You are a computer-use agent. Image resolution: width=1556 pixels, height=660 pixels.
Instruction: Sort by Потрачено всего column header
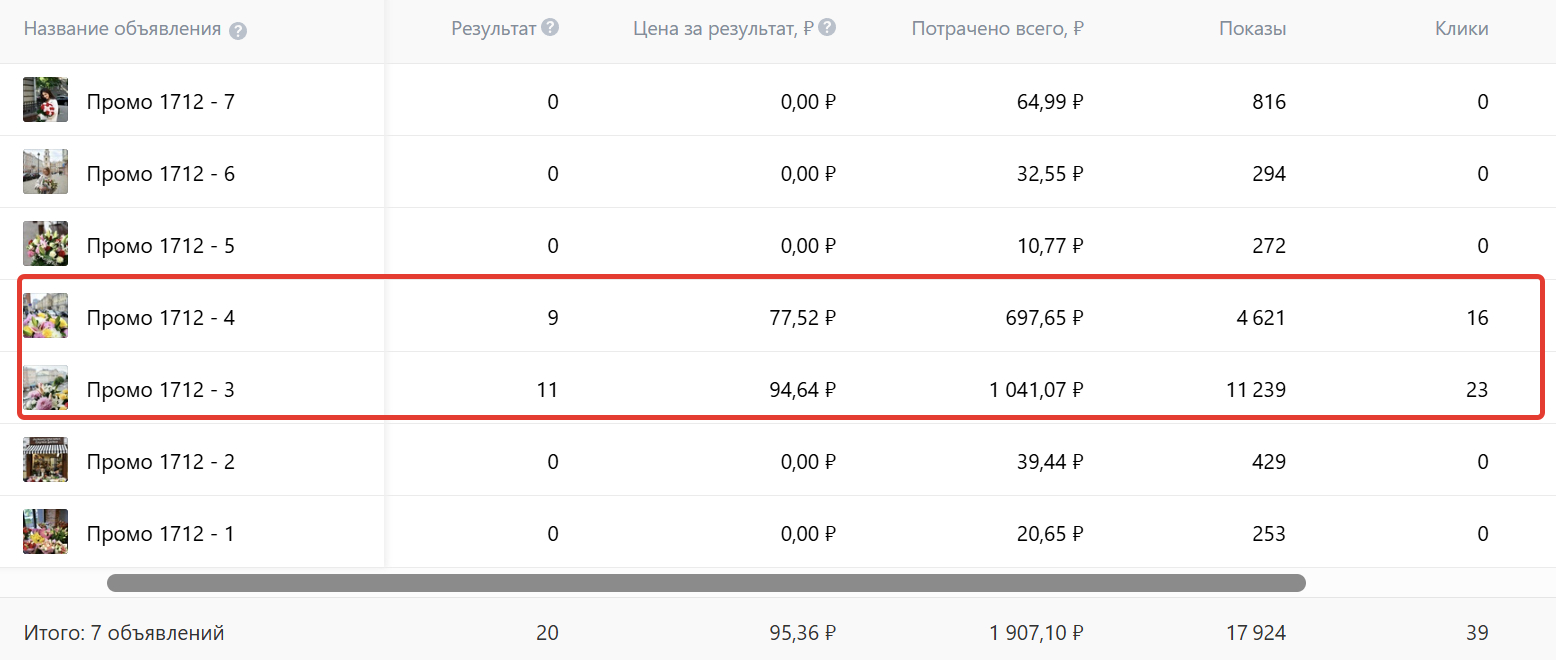click(997, 29)
